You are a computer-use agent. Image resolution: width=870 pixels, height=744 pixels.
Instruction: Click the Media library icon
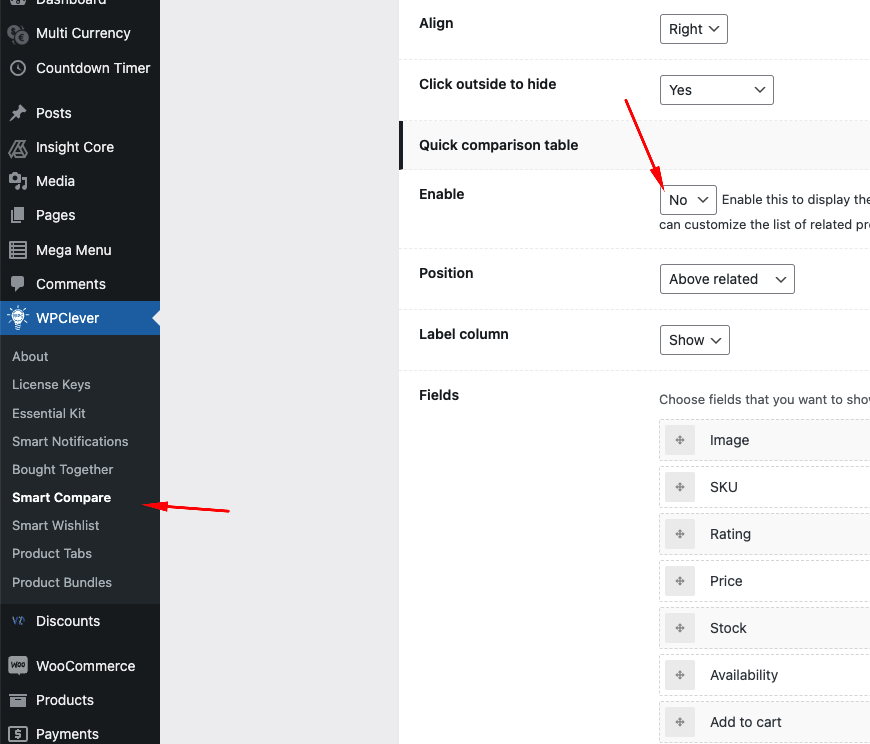18,181
